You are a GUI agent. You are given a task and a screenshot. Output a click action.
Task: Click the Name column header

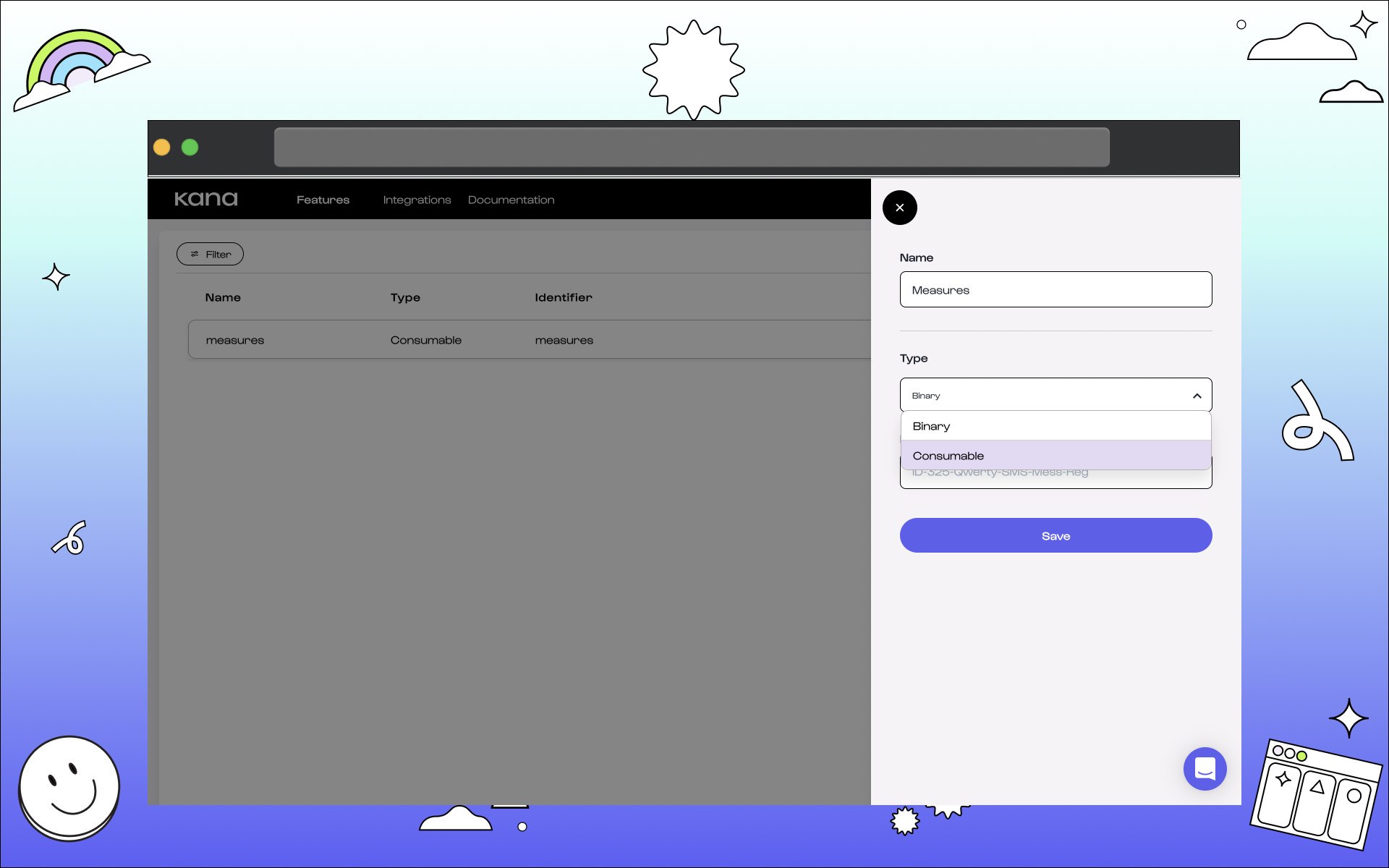(223, 297)
